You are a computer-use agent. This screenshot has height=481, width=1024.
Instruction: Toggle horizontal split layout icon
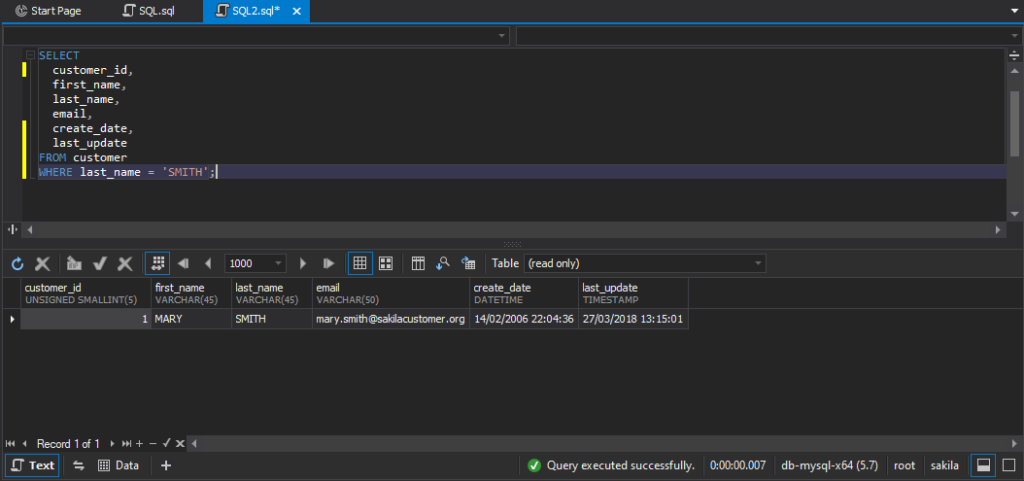tap(984, 465)
